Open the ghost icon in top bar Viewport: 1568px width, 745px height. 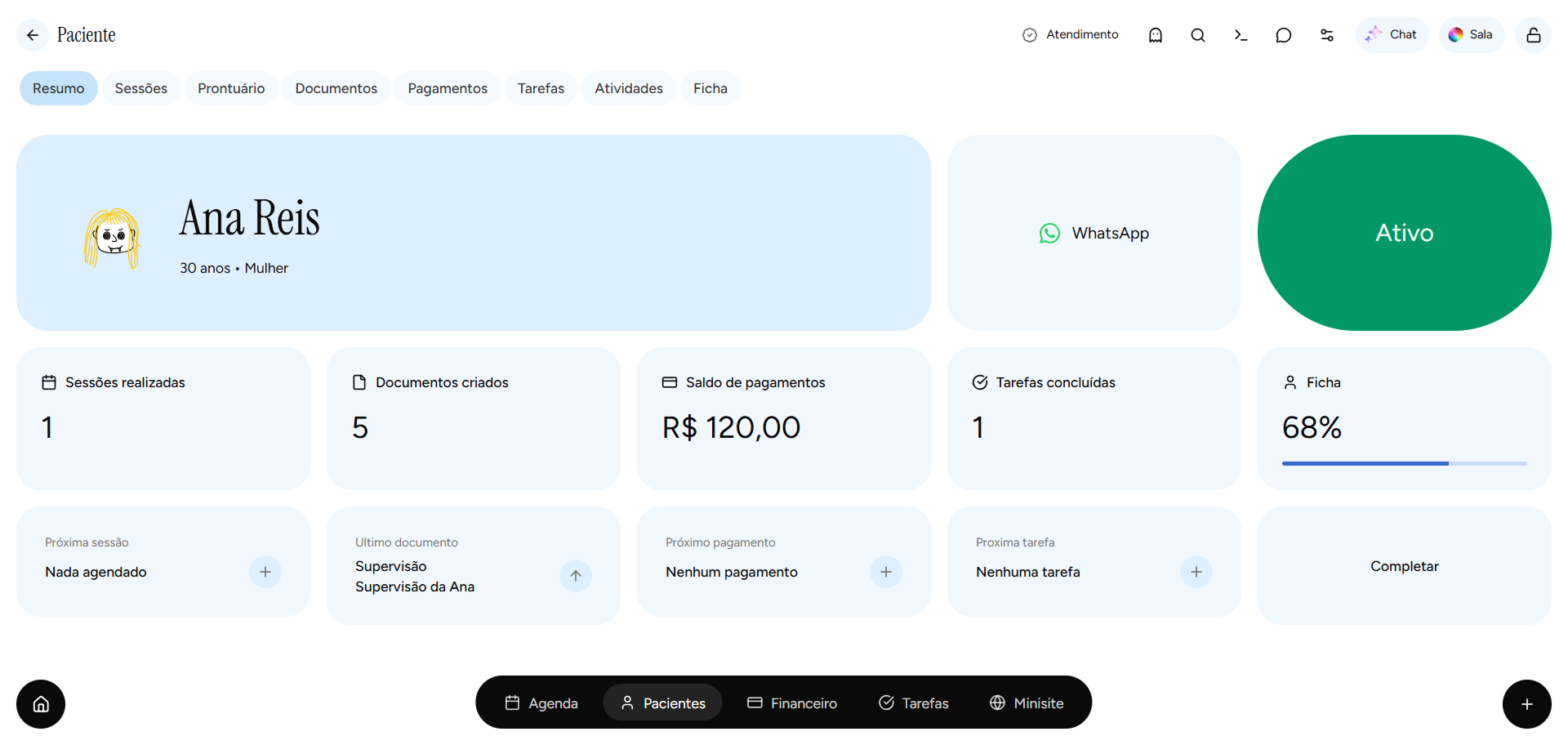1156,35
